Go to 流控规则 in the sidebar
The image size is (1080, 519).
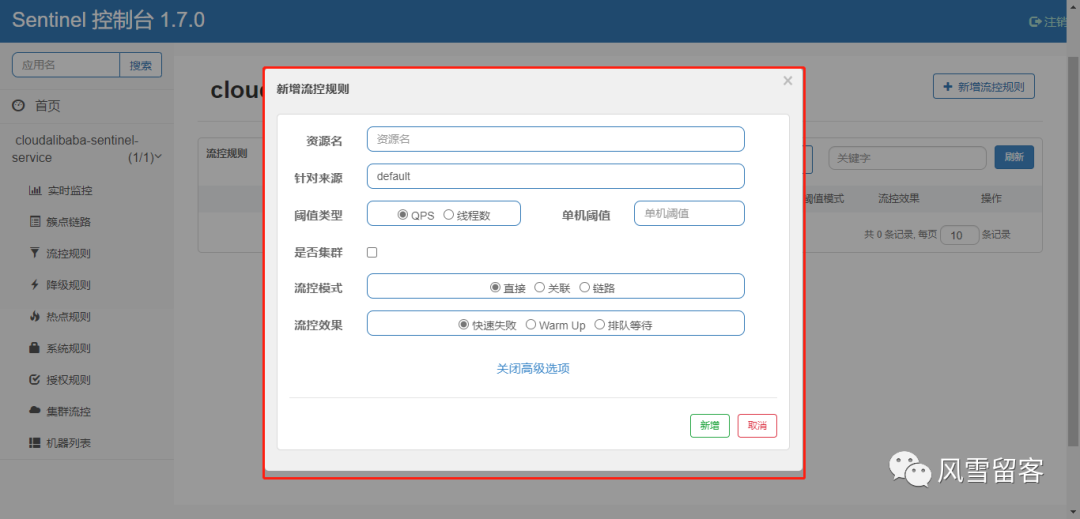pyautogui.click(x=68, y=254)
